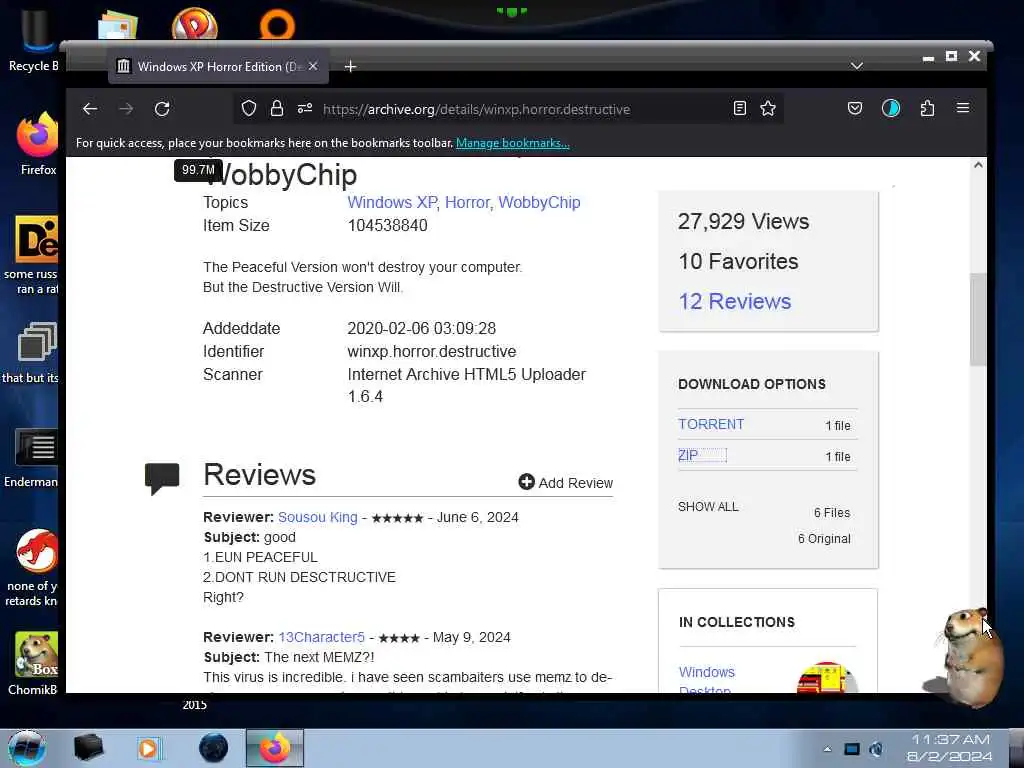This screenshot has height=768, width=1024.
Task: Select the identifier winxp.horror.destructive text
Action: pos(432,351)
